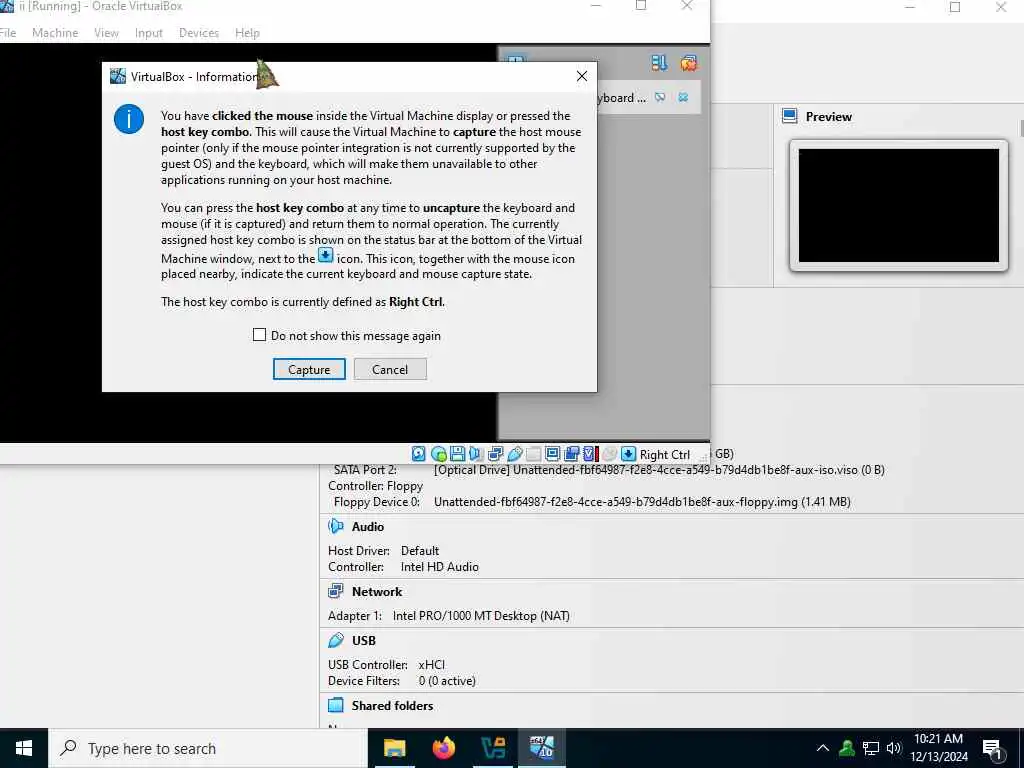Click the audio status icon in status bar
This screenshot has height=768, width=1024.
coord(476,454)
